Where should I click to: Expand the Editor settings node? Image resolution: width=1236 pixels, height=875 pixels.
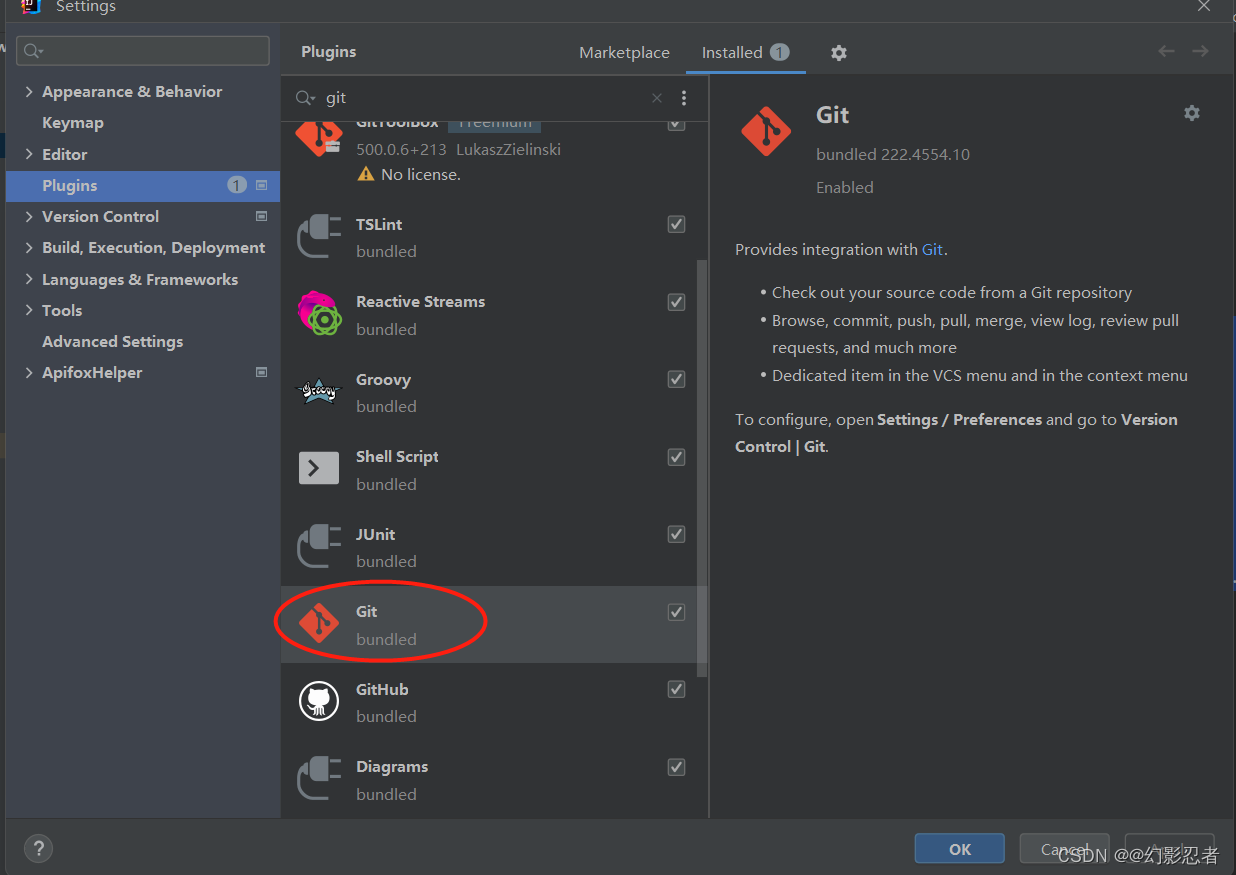[29, 154]
